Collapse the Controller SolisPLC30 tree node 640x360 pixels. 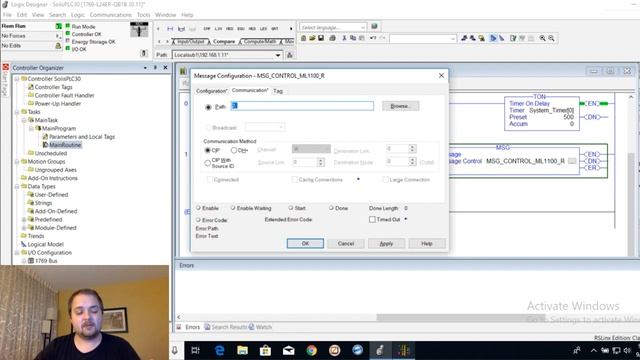pos(17,79)
